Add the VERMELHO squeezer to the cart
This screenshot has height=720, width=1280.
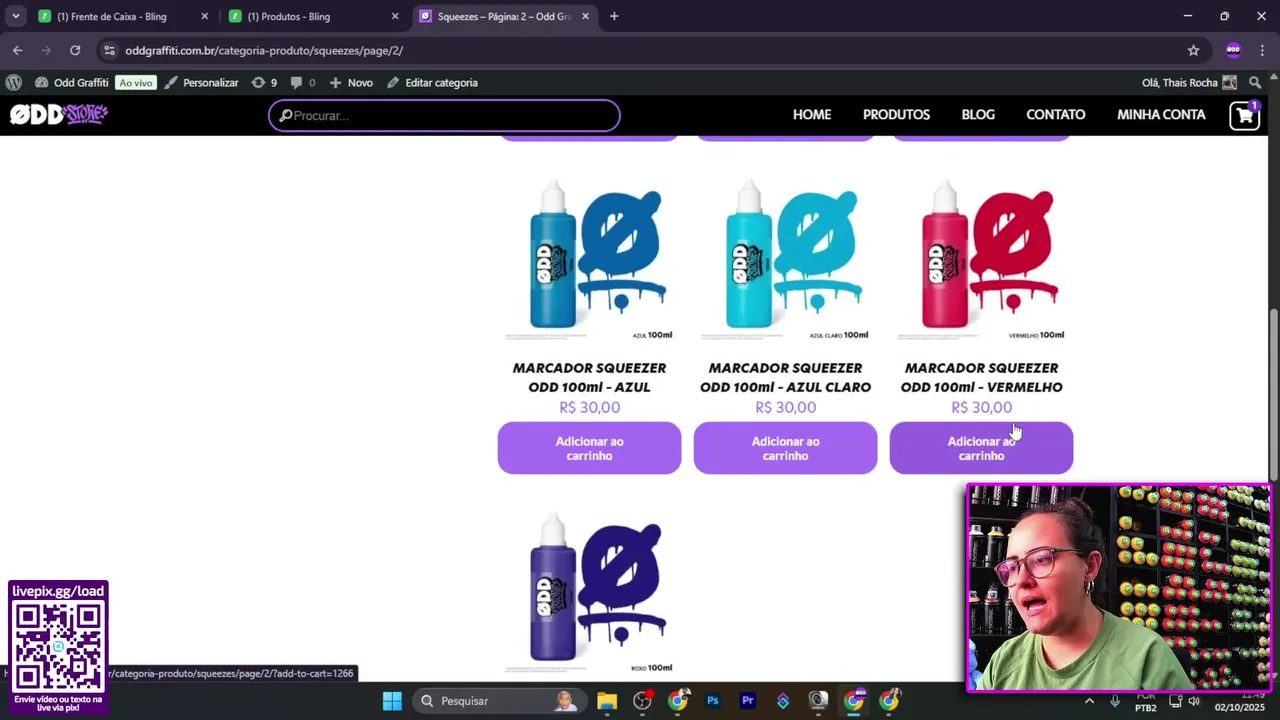[x=981, y=448]
